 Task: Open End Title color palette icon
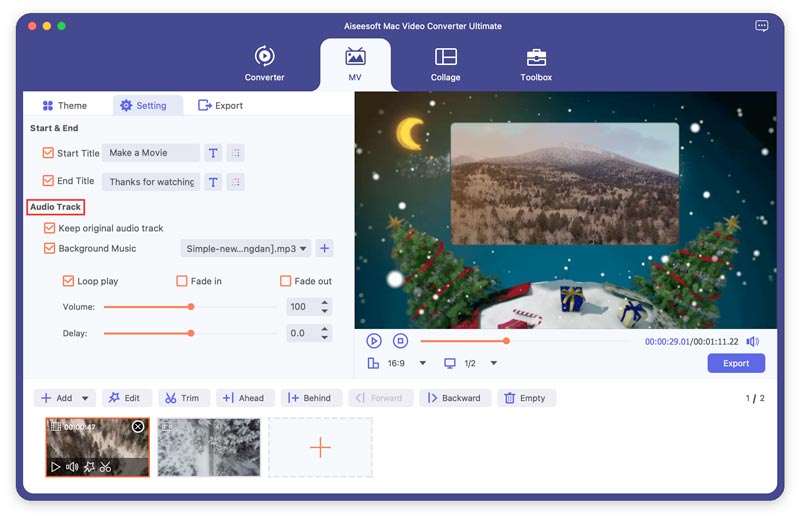coord(235,182)
